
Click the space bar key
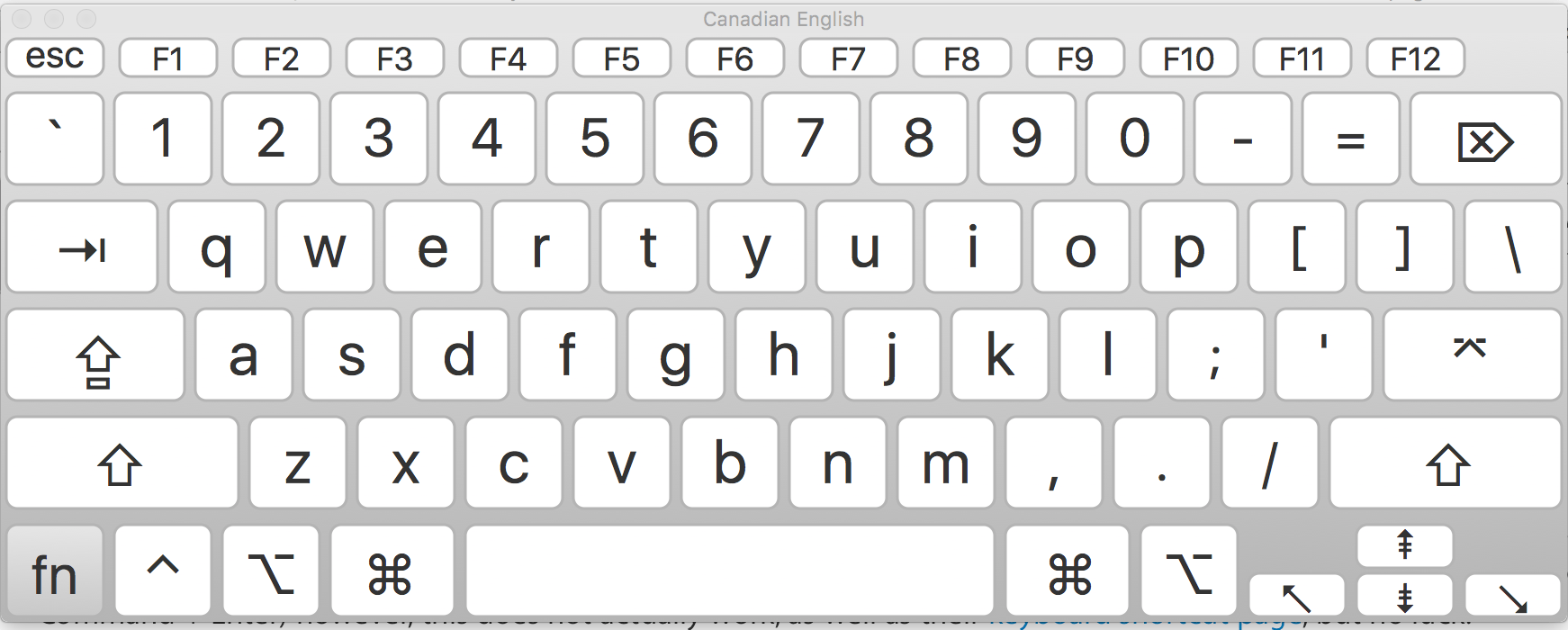pyautogui.click(x=730, y=571)
